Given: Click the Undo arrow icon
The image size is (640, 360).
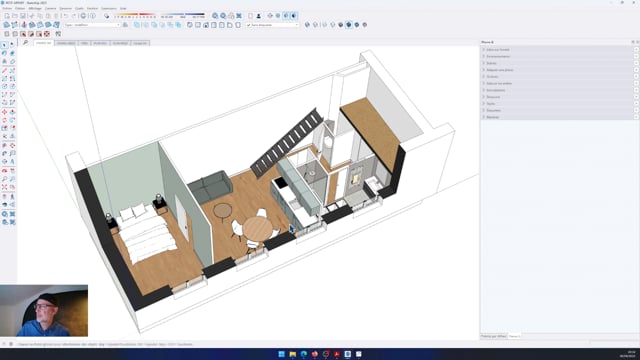Looking at the screenshot, I should point(66,16).
